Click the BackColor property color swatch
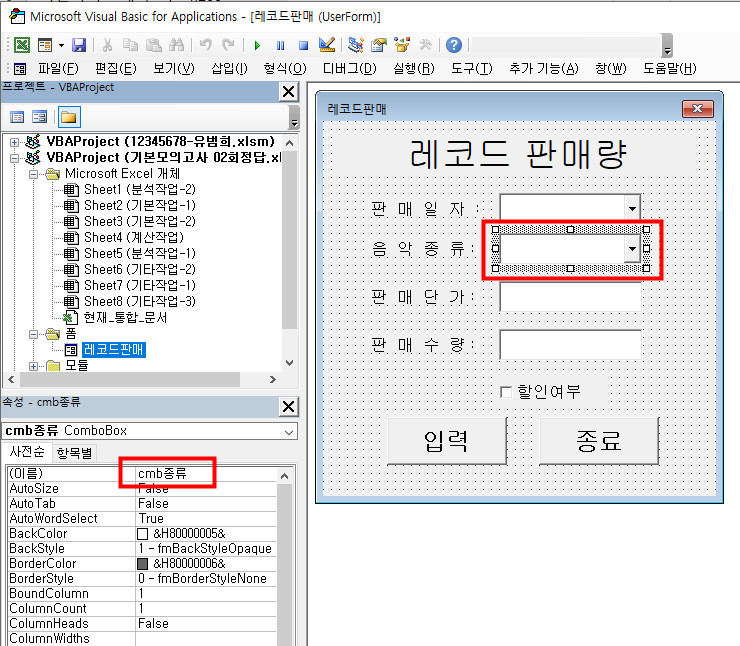Screen dimensions: 740x646 [x=143, y=534]
